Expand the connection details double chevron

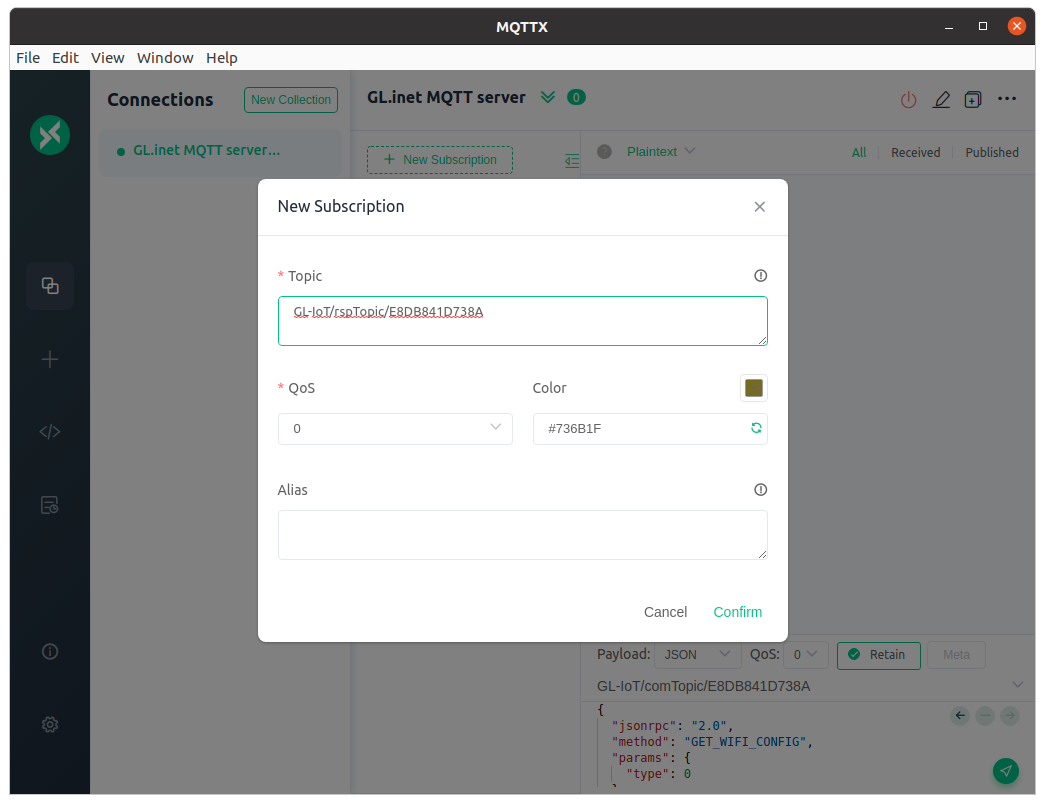548,97
